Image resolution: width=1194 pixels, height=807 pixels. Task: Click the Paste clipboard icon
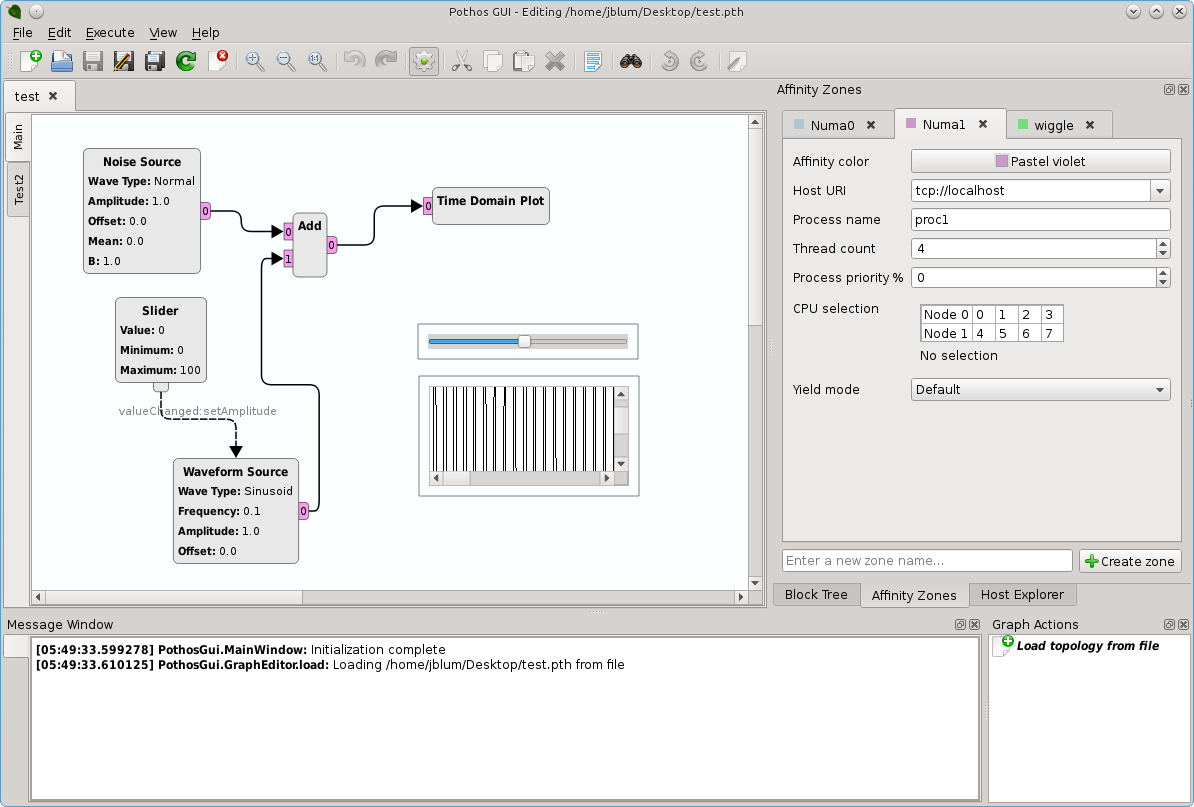click(x=524, y=61)
